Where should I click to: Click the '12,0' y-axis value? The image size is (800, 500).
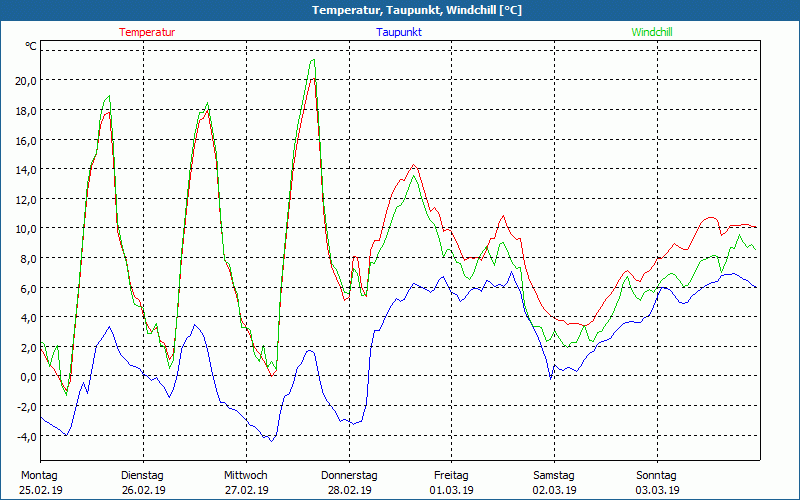coord(26,199)
